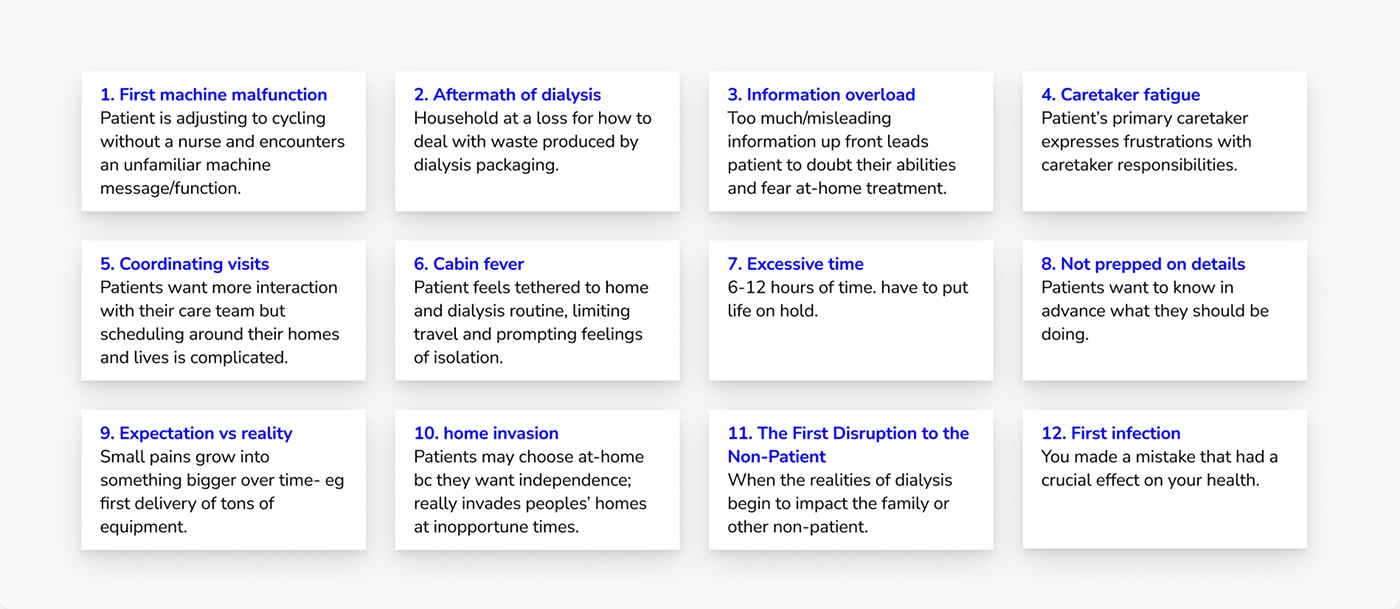Image resolution: width=1400 pixels, height=609 pixels.
Task: Click the "10. home invasion" title
Action: pyautogui.click(x=486, y=433)
